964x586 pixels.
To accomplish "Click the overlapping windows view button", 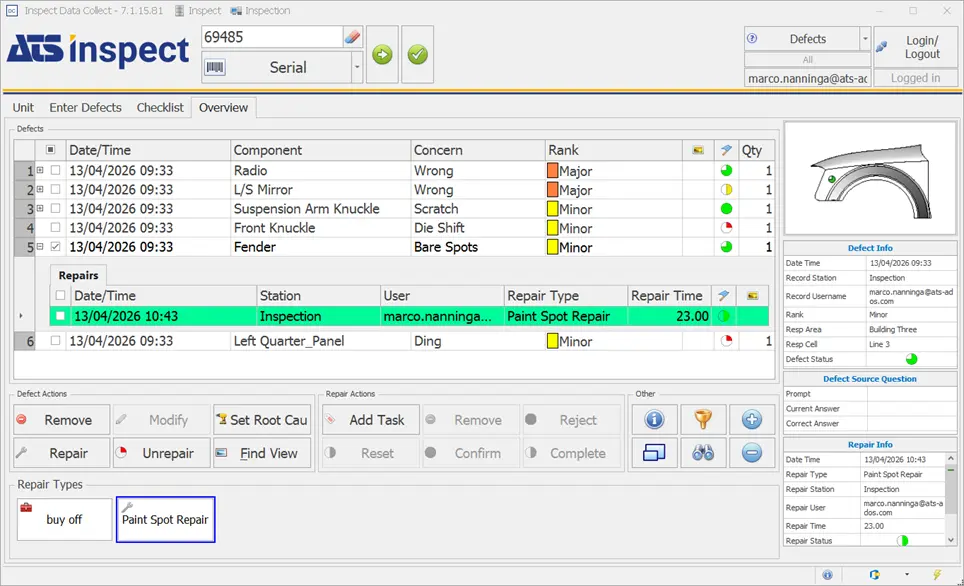I will [654, 453].
